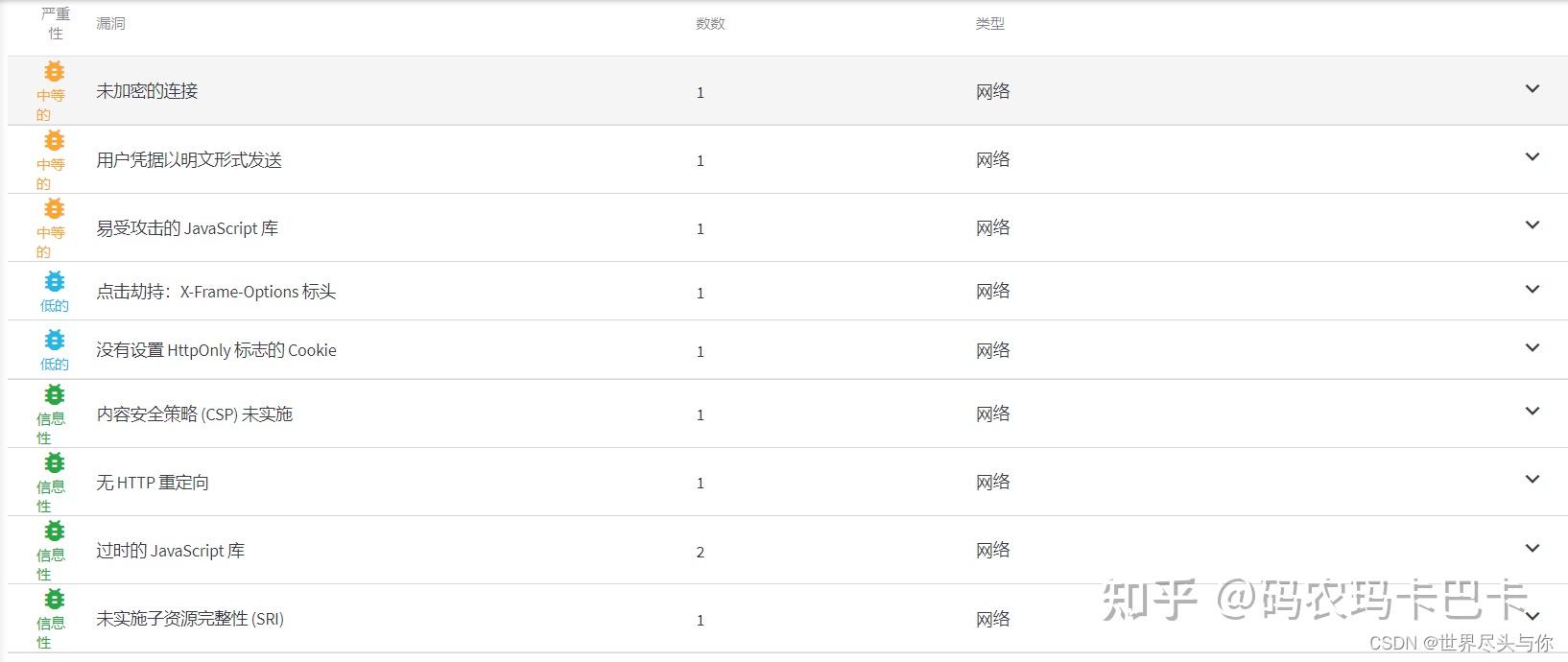Click the orange bug icon for 用户凭据以明文形式发送

[x=55, y=141]
